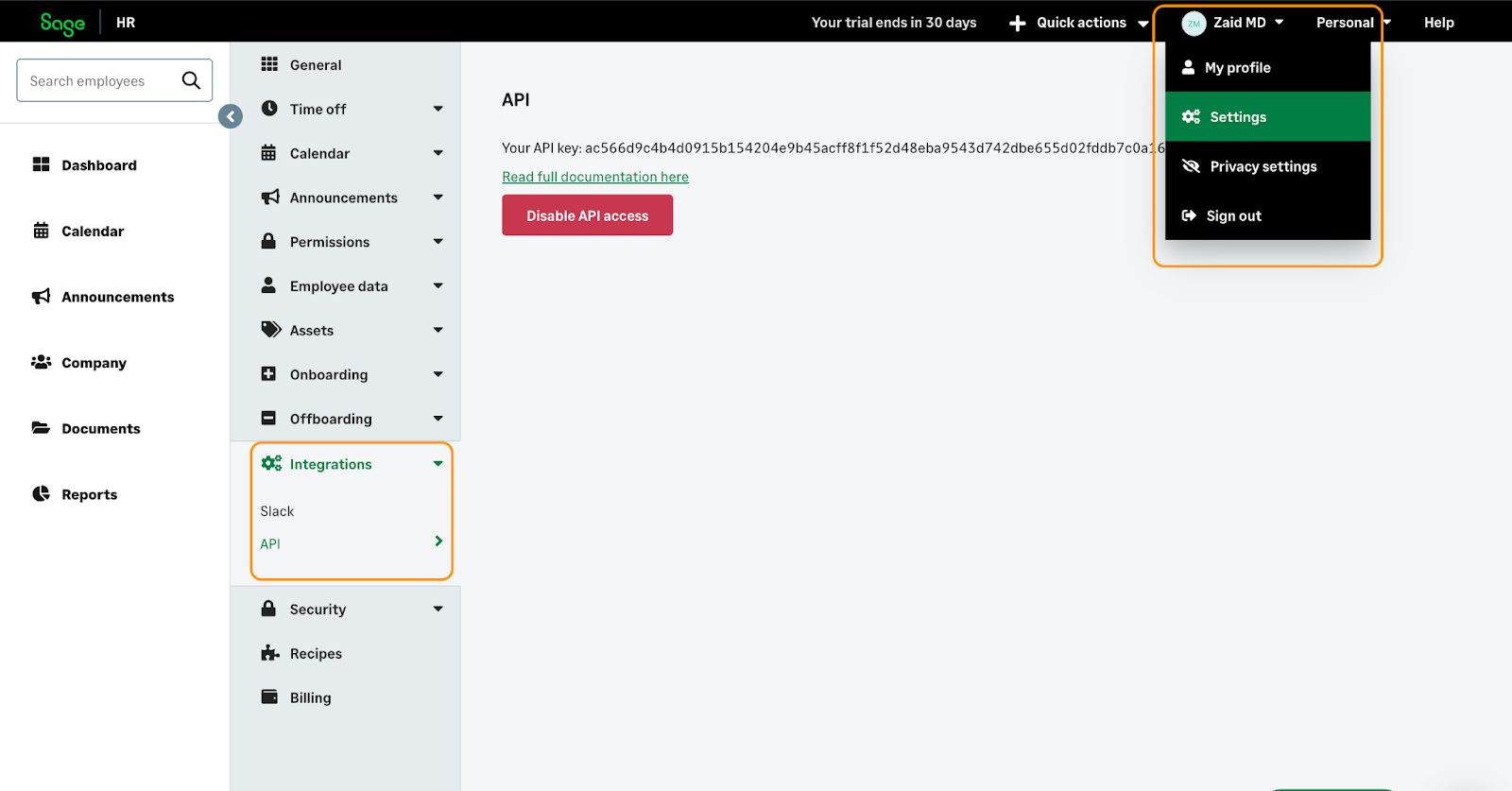Click the Disable API access button
This screenshot has width=1512, height=791.
[x=587, y=215]
